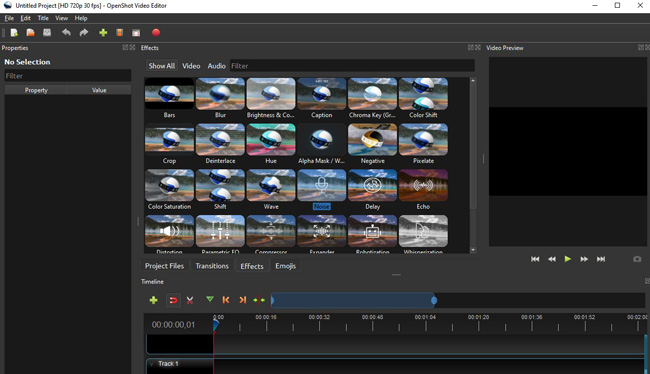This screenshot has width=650, height=374.
Task: Add a track with the timeline plus icon
Action: pyautogui.click(x=153, y=300)
